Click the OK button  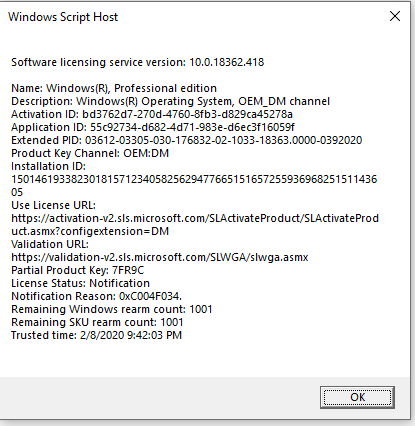coord(357,397)
